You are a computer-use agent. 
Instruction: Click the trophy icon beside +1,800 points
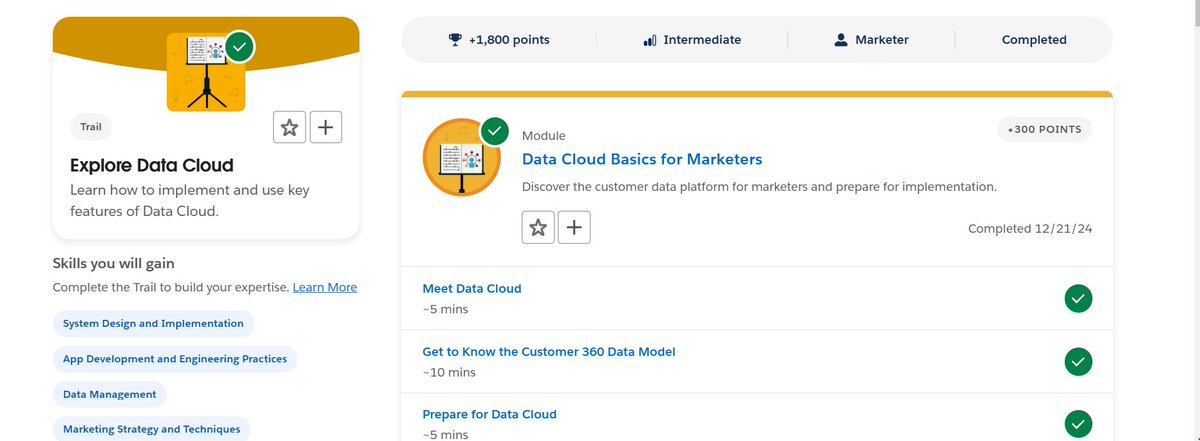[x=455, y=40]
